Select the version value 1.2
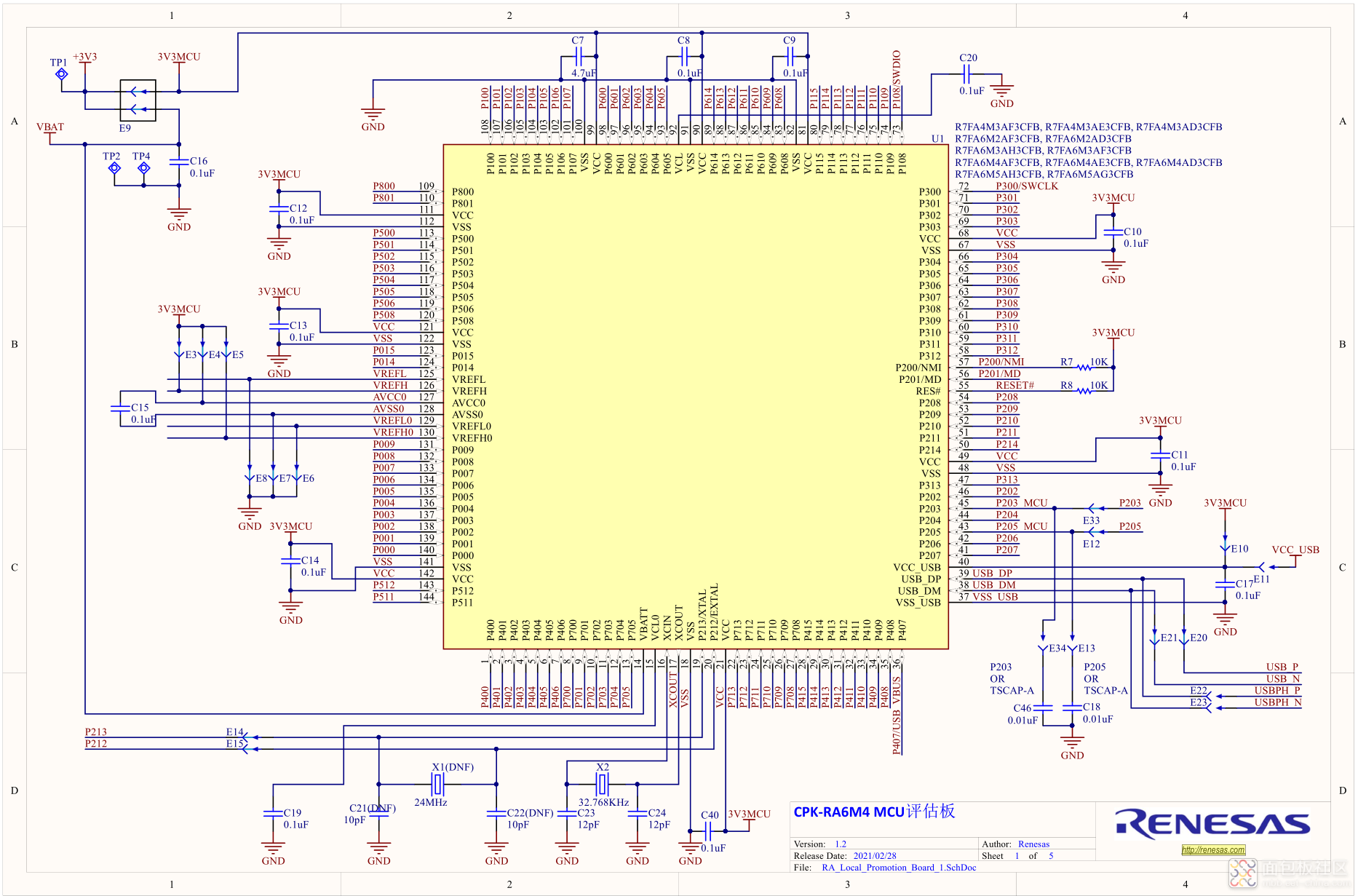The image size is (1358, 896). pyautogui.click(x=841, y=844)
